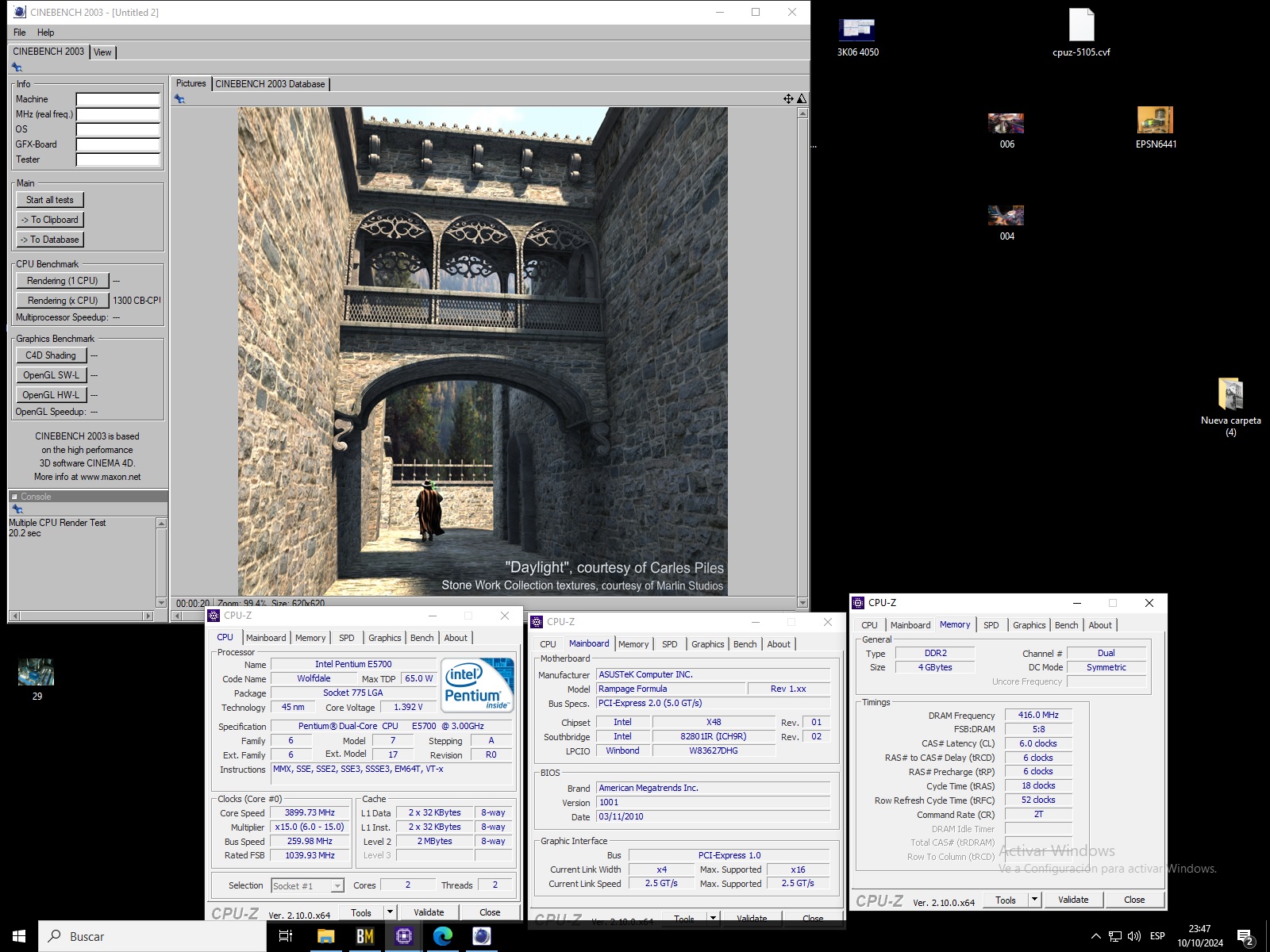Click the To Clipboard button

(x=50, y=220)
